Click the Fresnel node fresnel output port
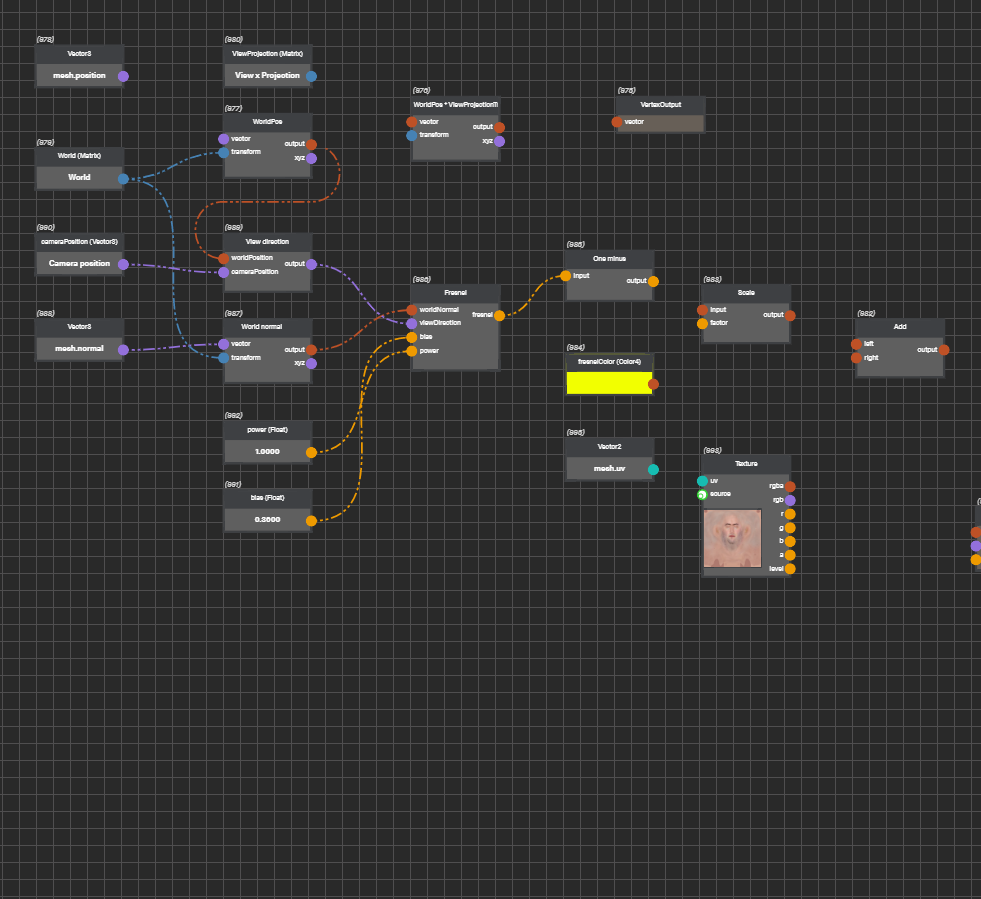 [499, 315]
